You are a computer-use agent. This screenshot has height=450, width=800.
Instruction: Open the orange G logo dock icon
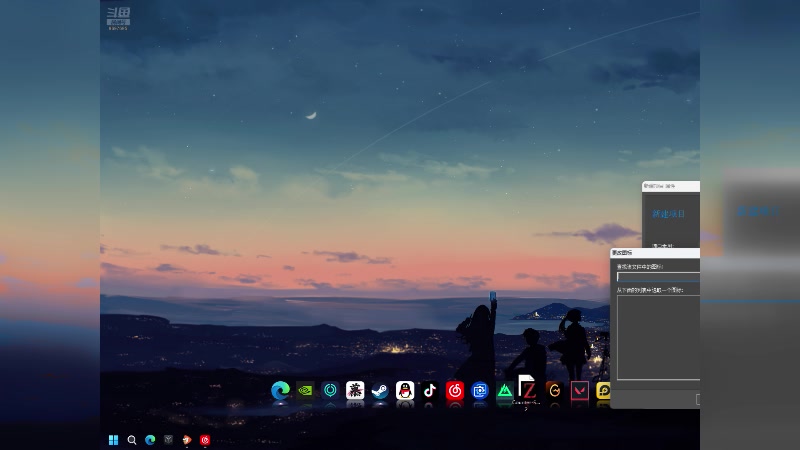coord(555,391)
